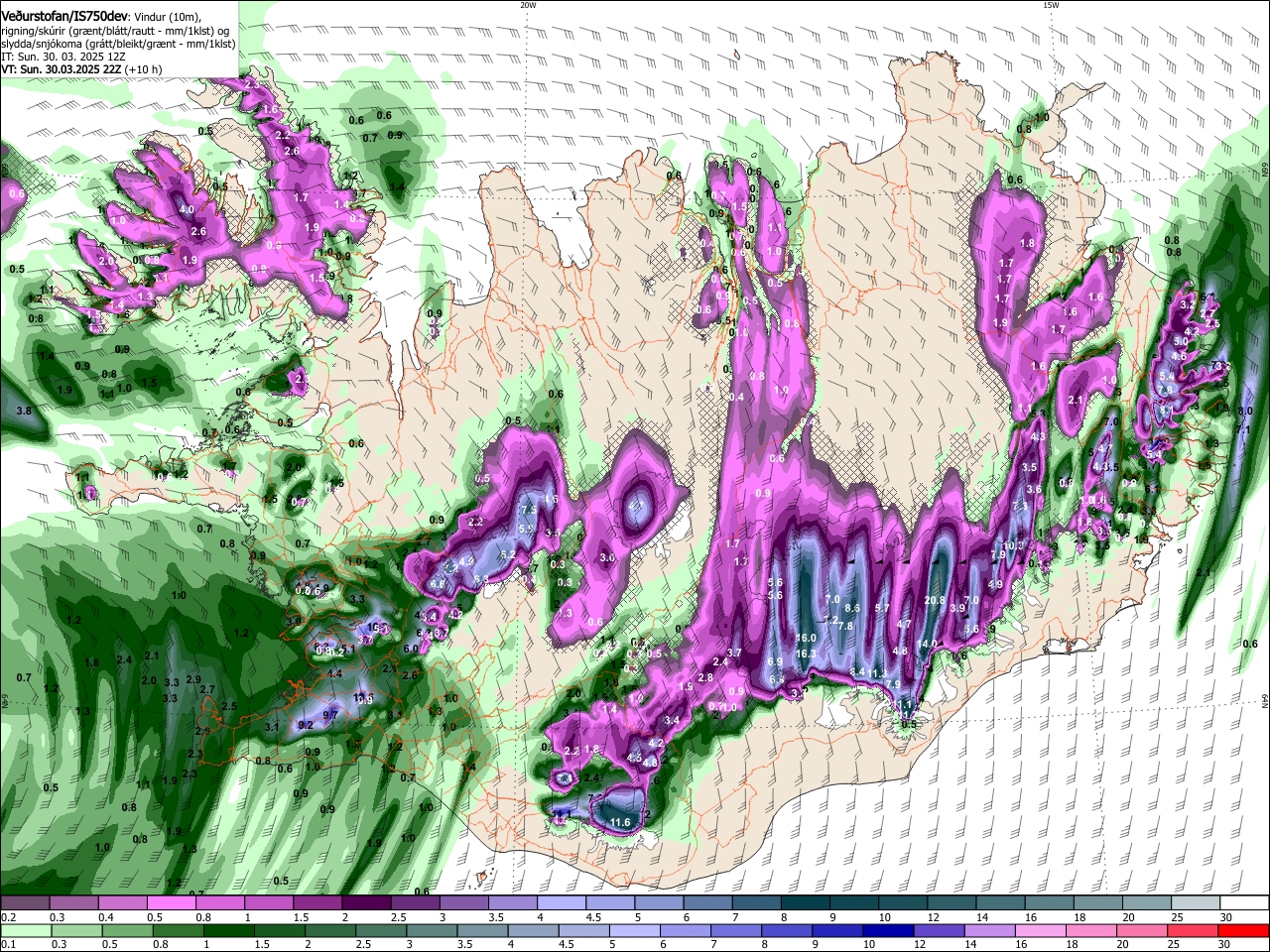Click the '20W' longitude label
The image size is (1270, 952).
pyautogui.click(x=528, y=5)
